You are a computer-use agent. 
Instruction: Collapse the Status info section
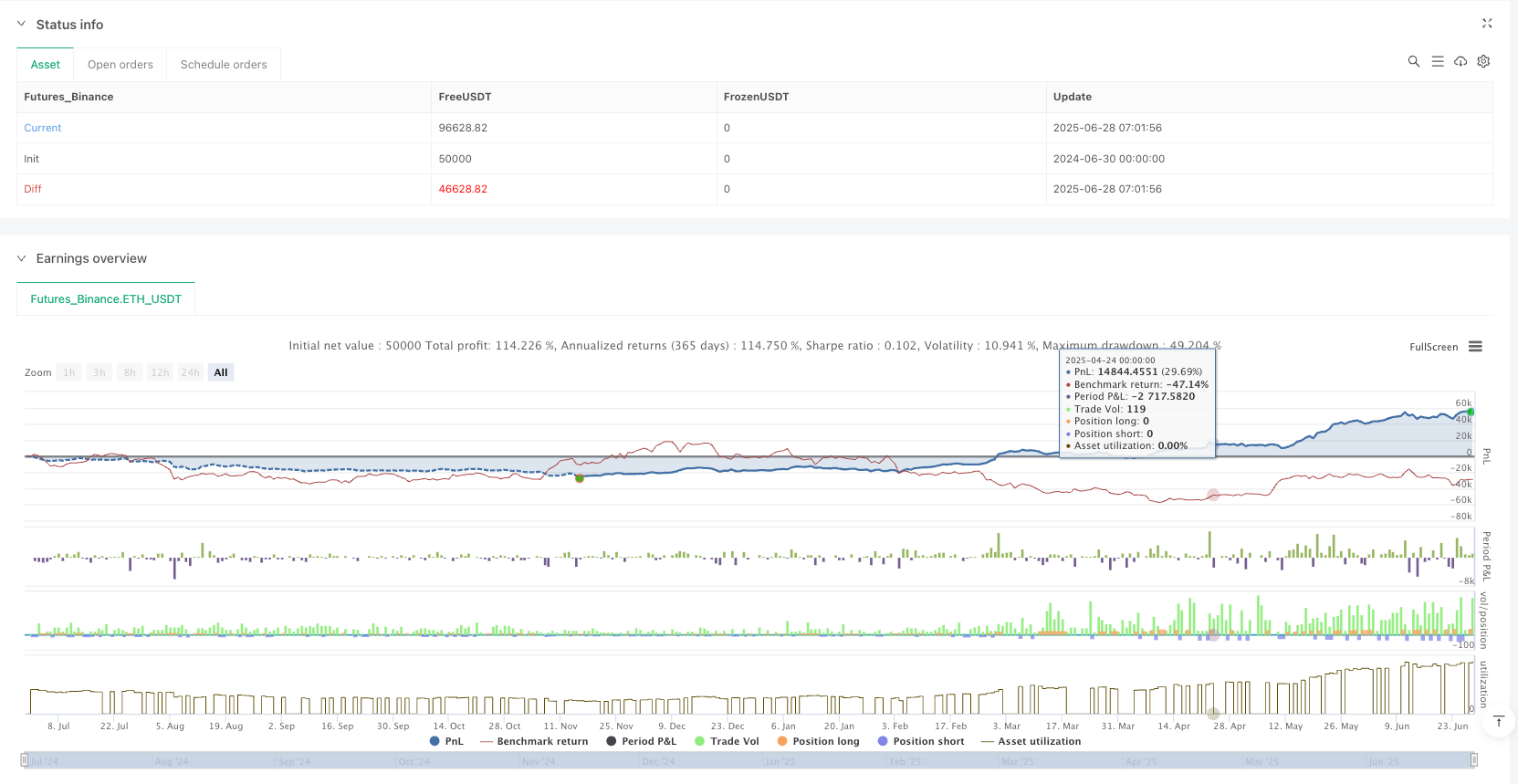[22, 25]
